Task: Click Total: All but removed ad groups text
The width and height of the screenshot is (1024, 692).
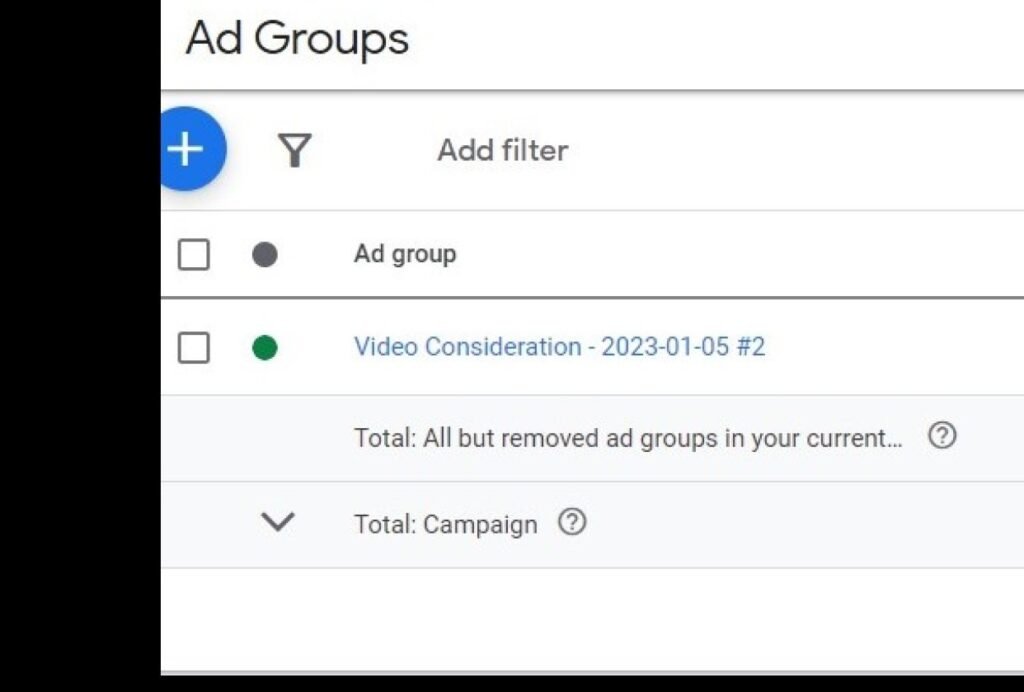Action: coord(627,438)
